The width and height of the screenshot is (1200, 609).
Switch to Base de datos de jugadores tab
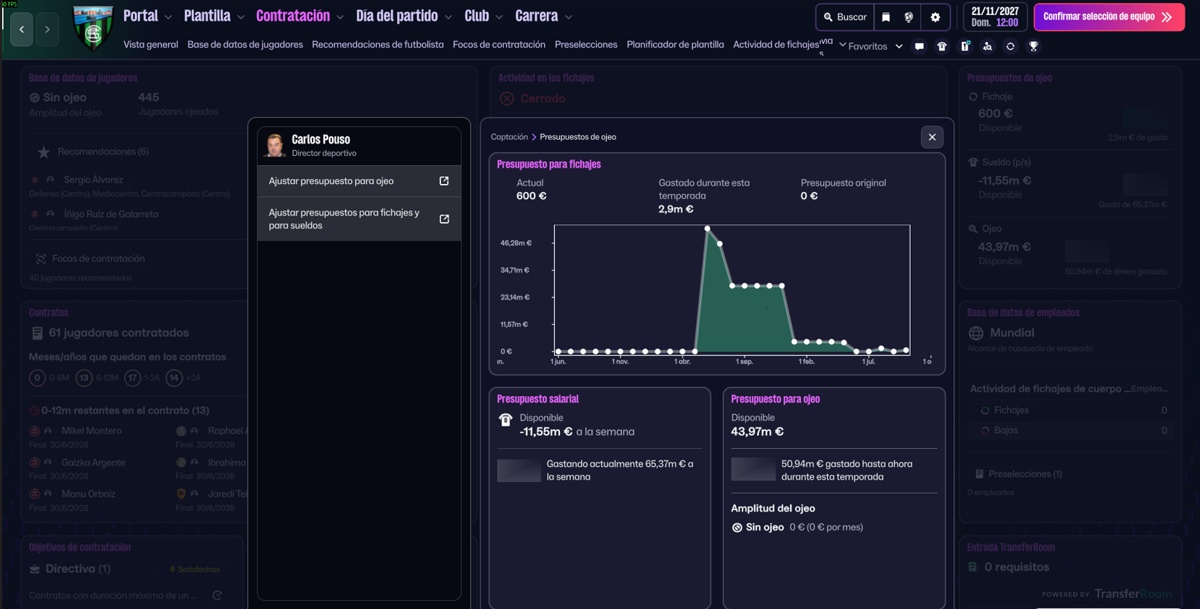click(245, 45)
